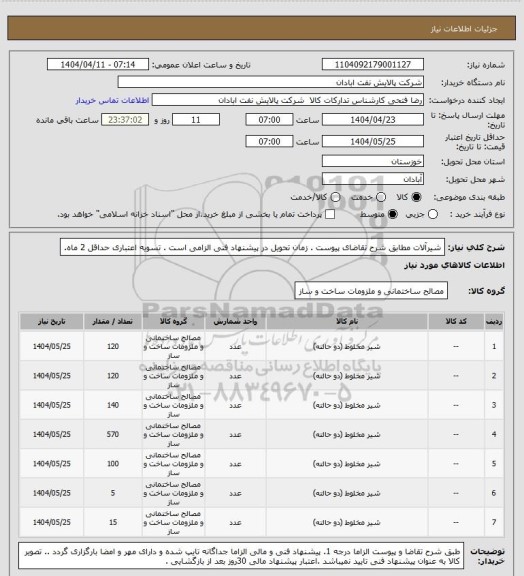Select the کالا/خدمت radio button
Image resolution: width=524 pixels, height=576 pixels.
pos(335,197)
